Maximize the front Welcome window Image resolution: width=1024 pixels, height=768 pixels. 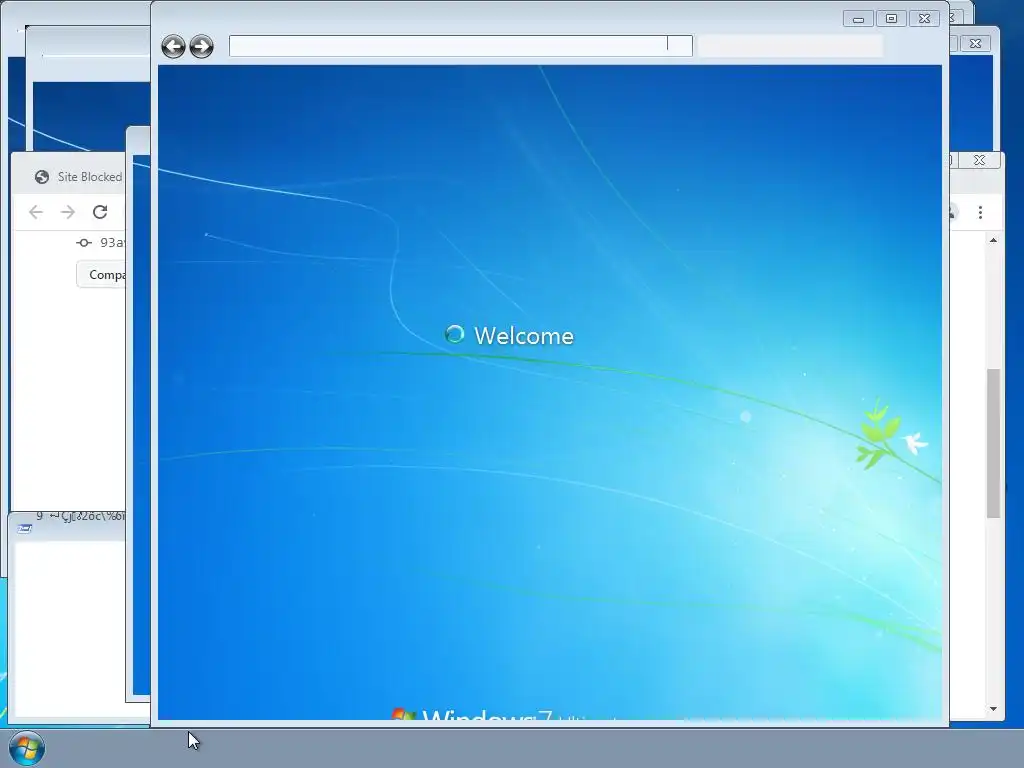891,19
